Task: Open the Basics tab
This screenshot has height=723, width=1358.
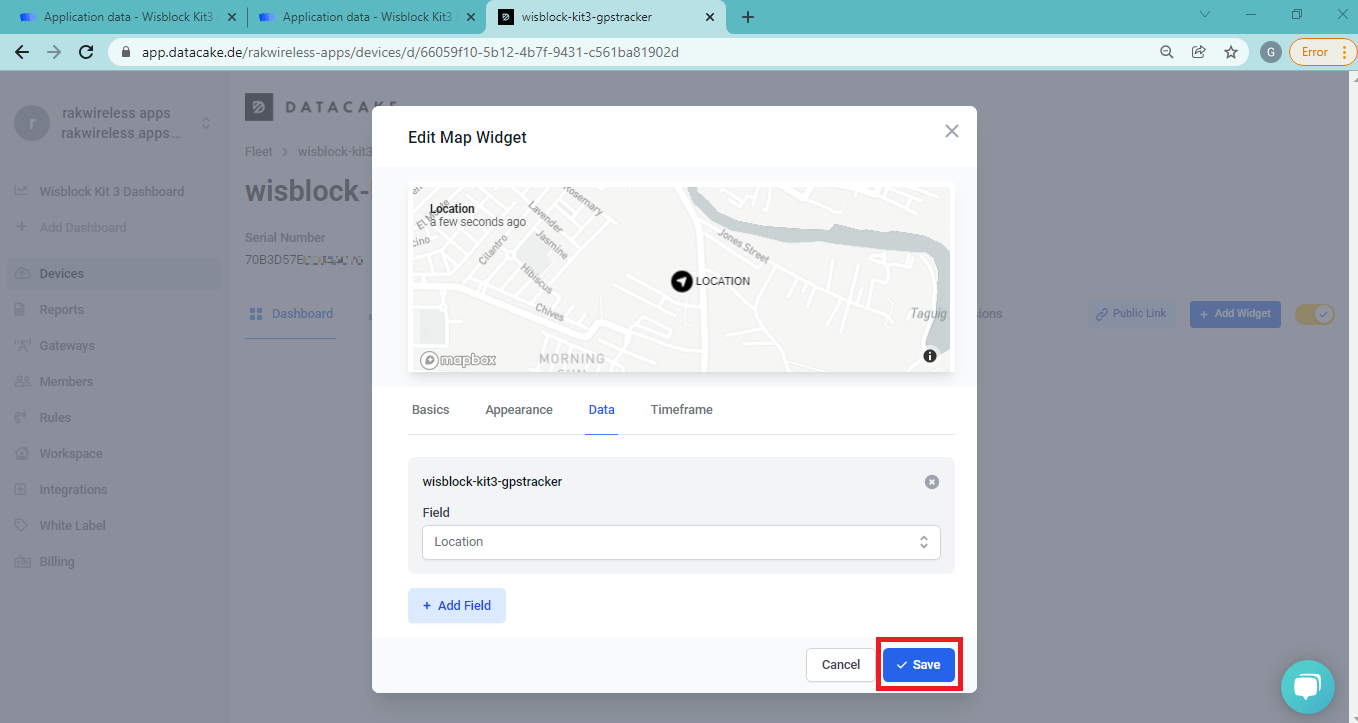Action: click(430, 410)
